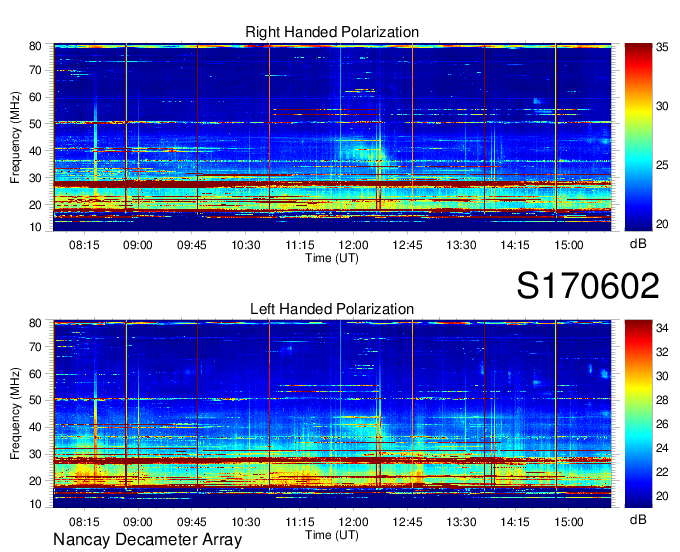Click the dB unit label of Left Handed colorbar

tap(638, 519)
